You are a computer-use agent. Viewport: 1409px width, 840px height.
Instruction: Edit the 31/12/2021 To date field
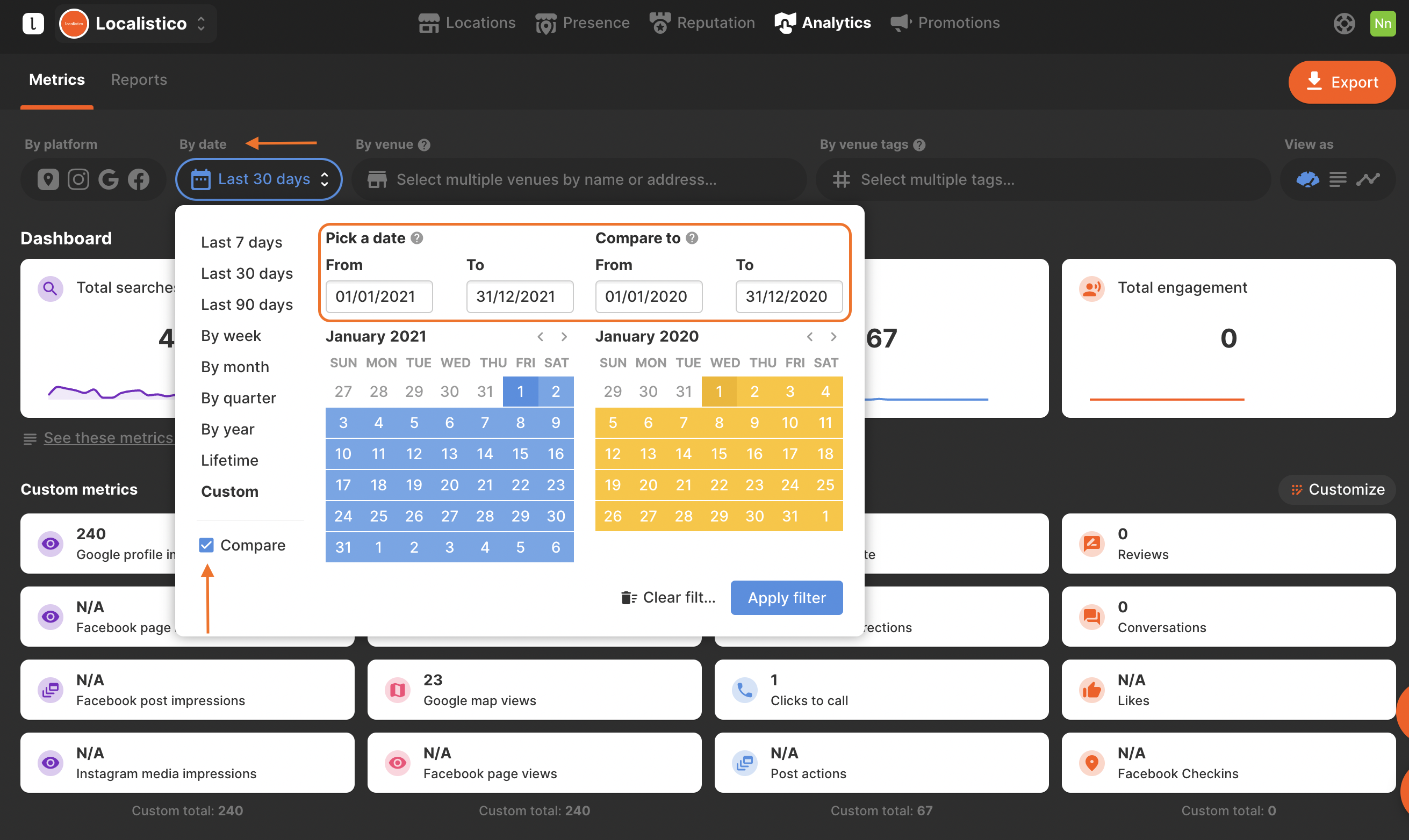(520, 296)
